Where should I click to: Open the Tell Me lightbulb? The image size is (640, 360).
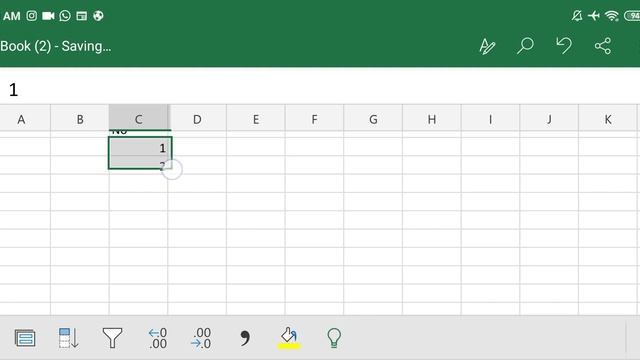[334, 338]
